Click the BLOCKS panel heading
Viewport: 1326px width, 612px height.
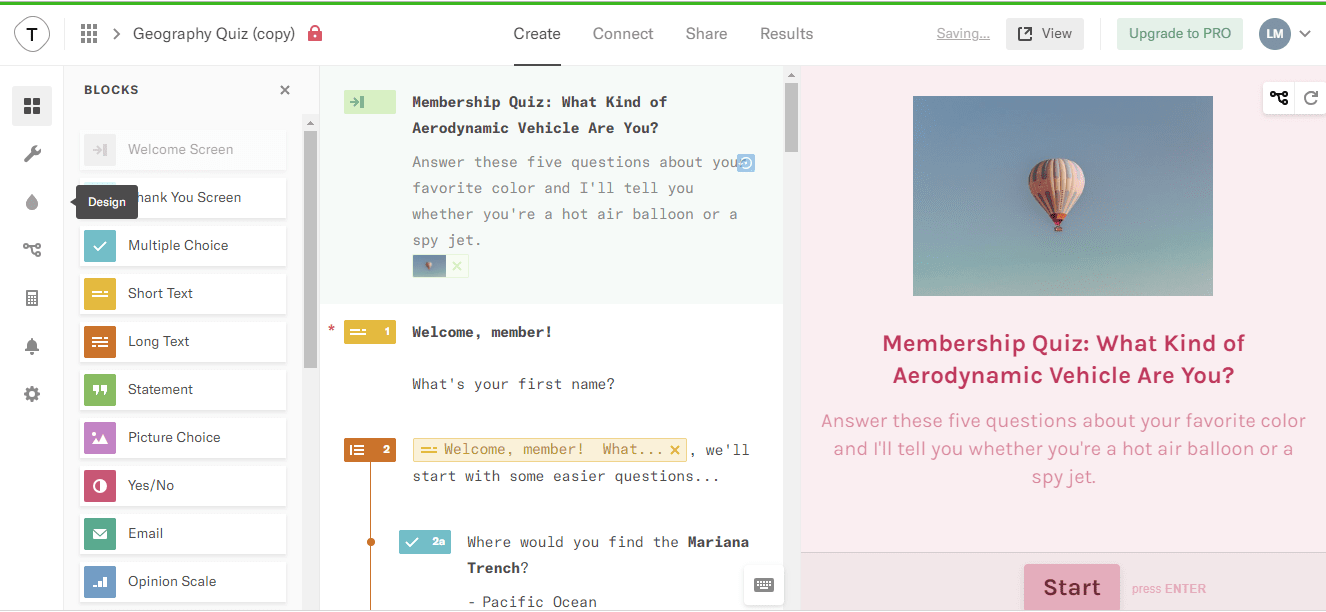click(x=111, y=90)
